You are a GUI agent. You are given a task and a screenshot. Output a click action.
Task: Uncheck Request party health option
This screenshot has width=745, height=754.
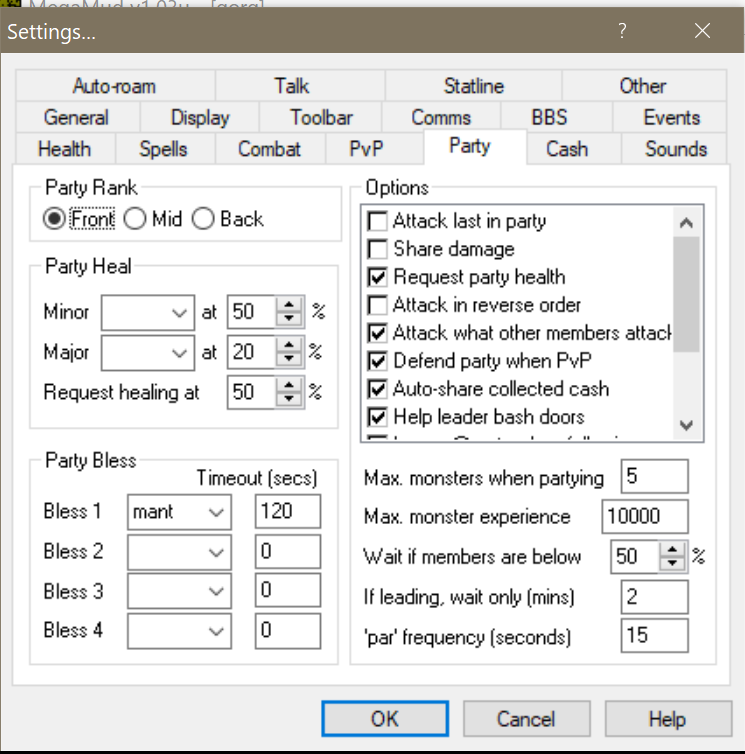pyautogui.click(x=378, y=277)
